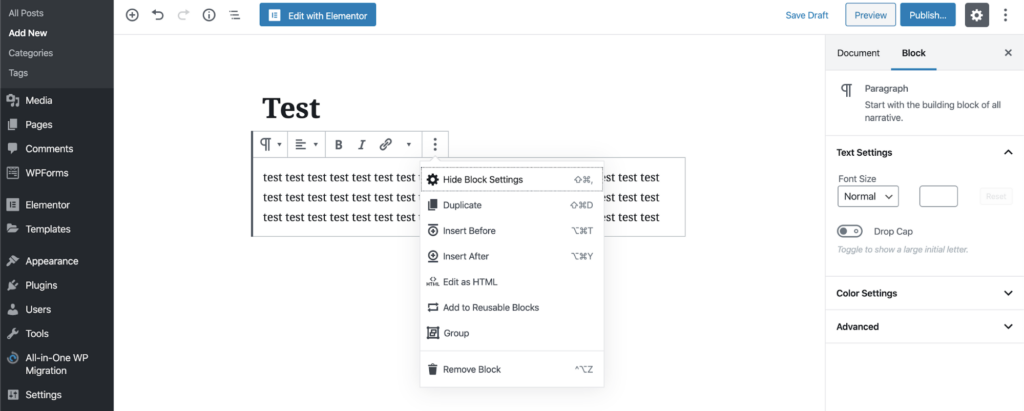Screen dimensions: 1024x411
Task: Open the Font Size Normal dropdown
Action: 868,196
